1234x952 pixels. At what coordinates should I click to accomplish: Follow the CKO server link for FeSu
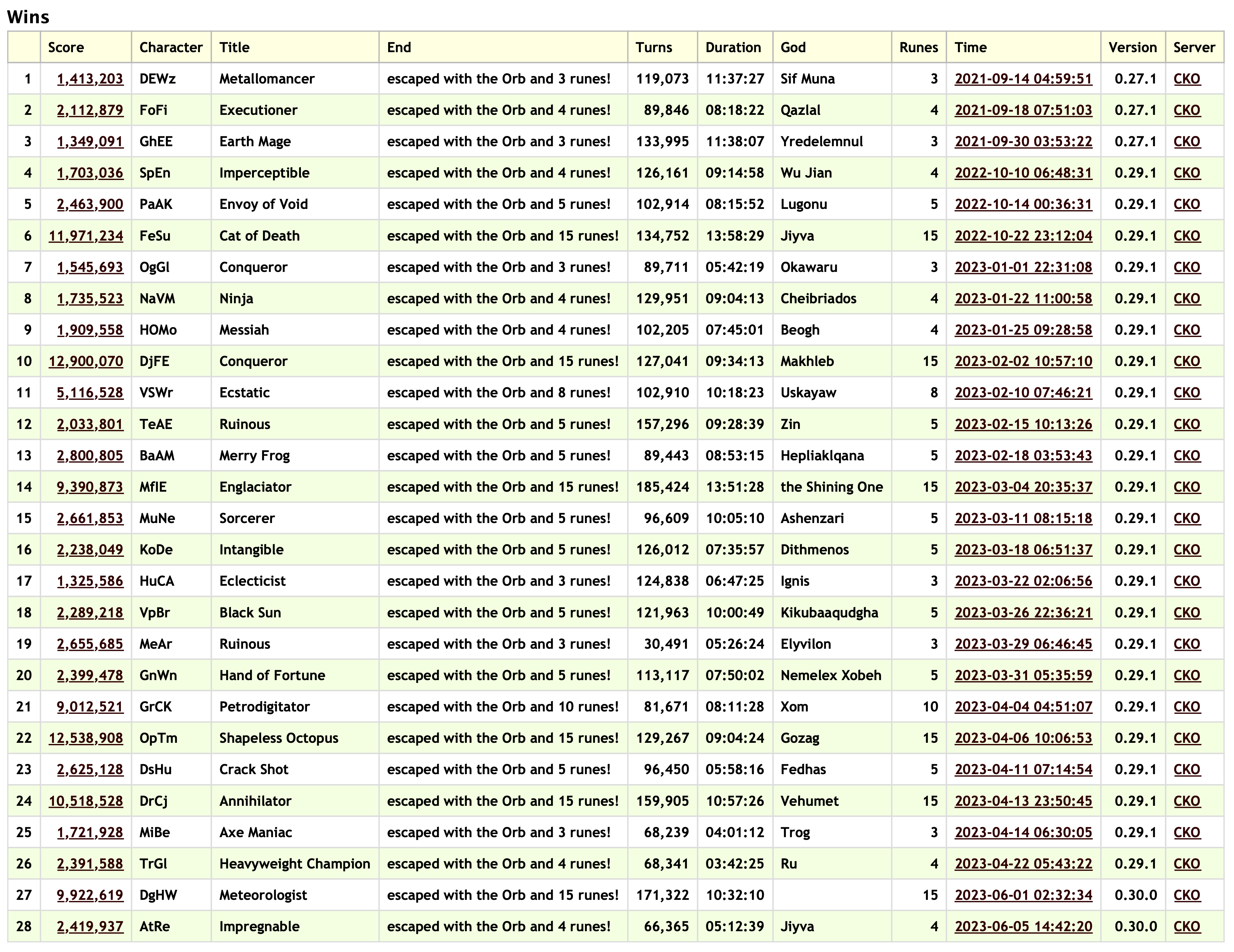[1187, 235]
